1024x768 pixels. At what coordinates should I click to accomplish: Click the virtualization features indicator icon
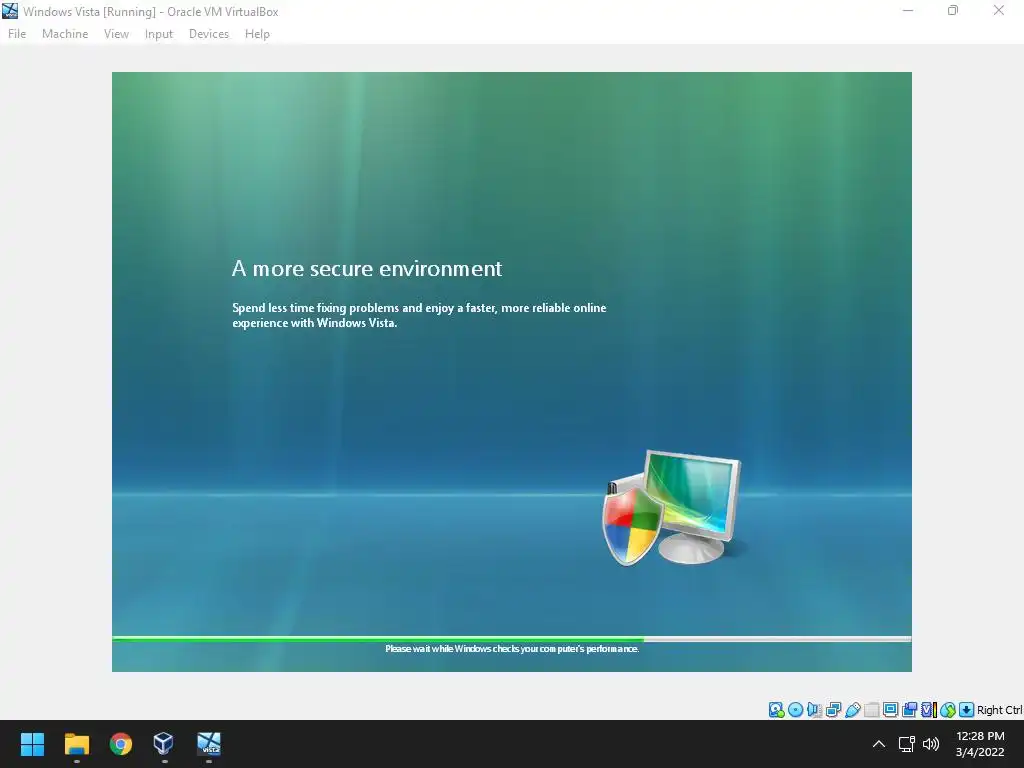[929, 710]
